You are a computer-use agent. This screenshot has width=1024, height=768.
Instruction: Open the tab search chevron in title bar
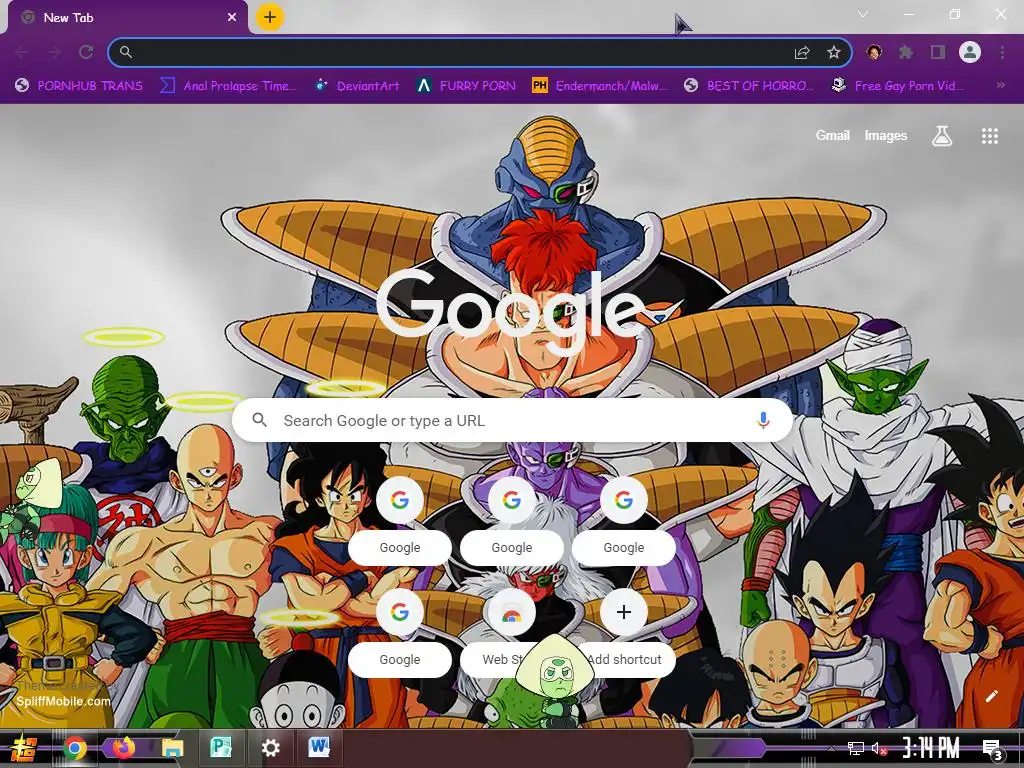click(863, 14)
